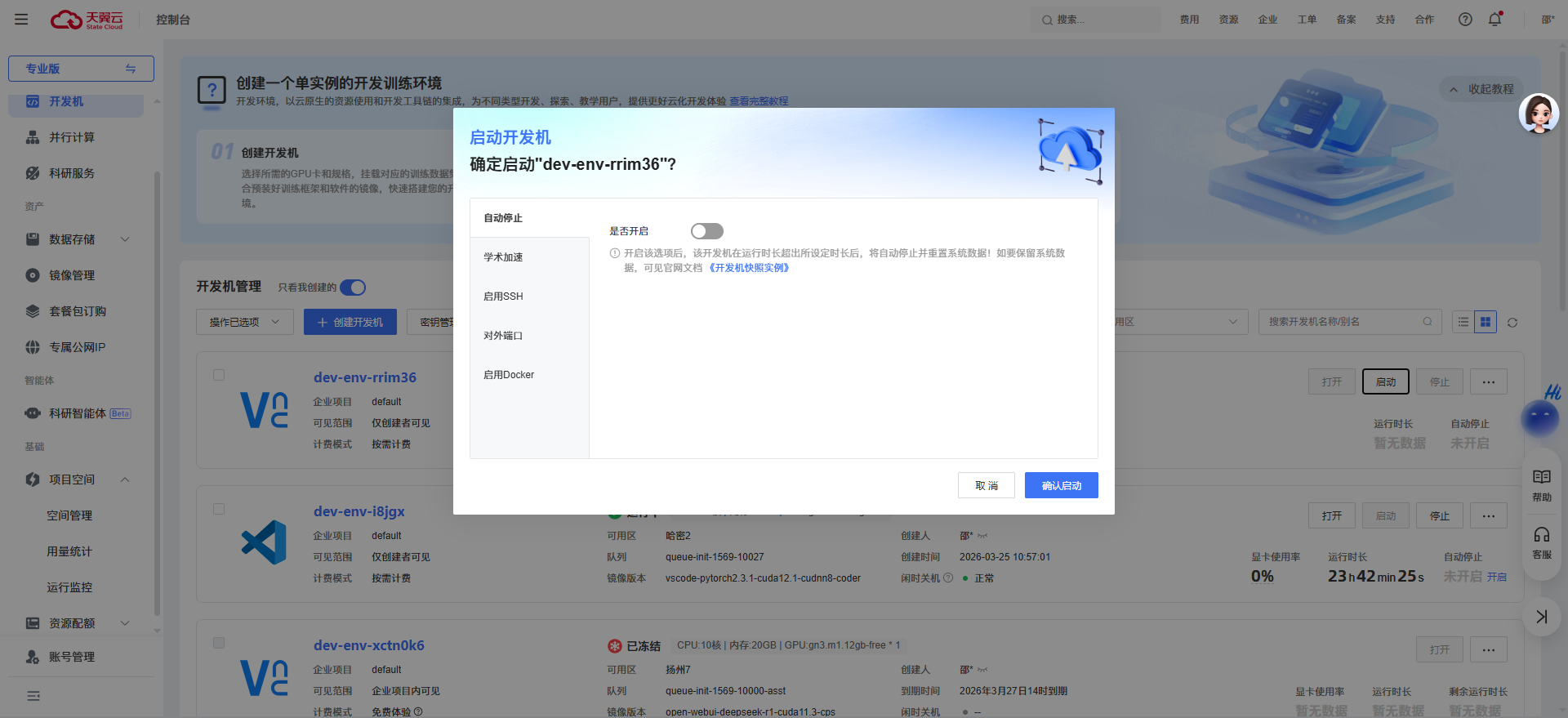Viewport: 1568px width, 718px height.
Task: Click the 创建开发机 button
Action: (350, 322)
